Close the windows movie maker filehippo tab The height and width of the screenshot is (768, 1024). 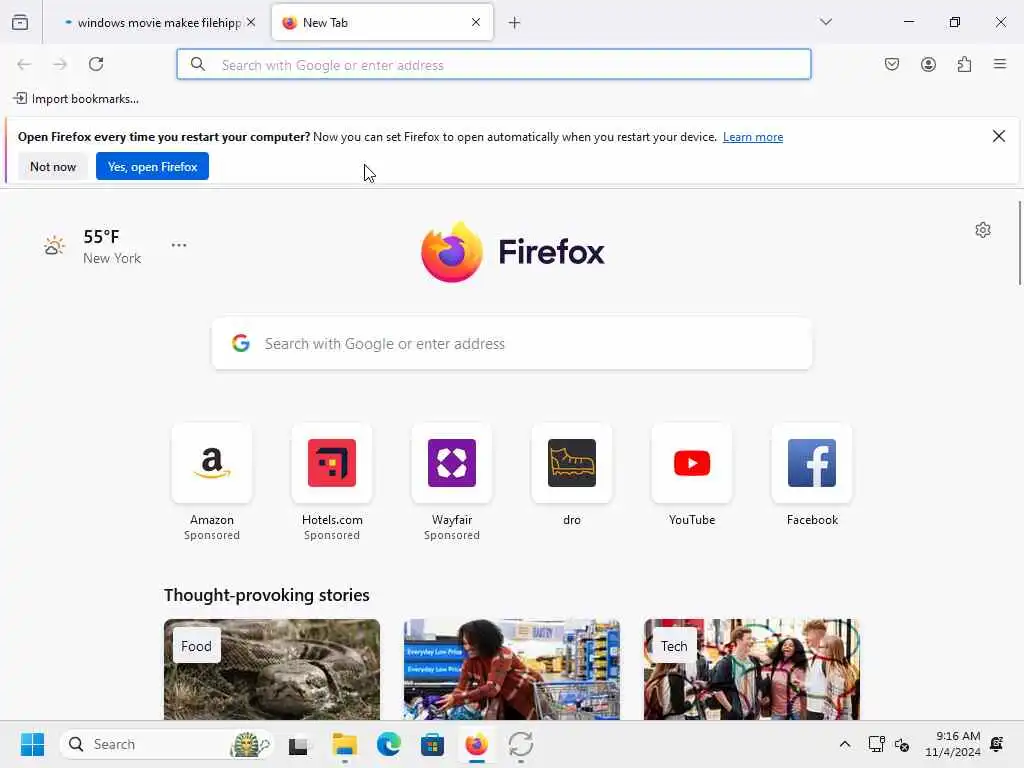[251, 22]
